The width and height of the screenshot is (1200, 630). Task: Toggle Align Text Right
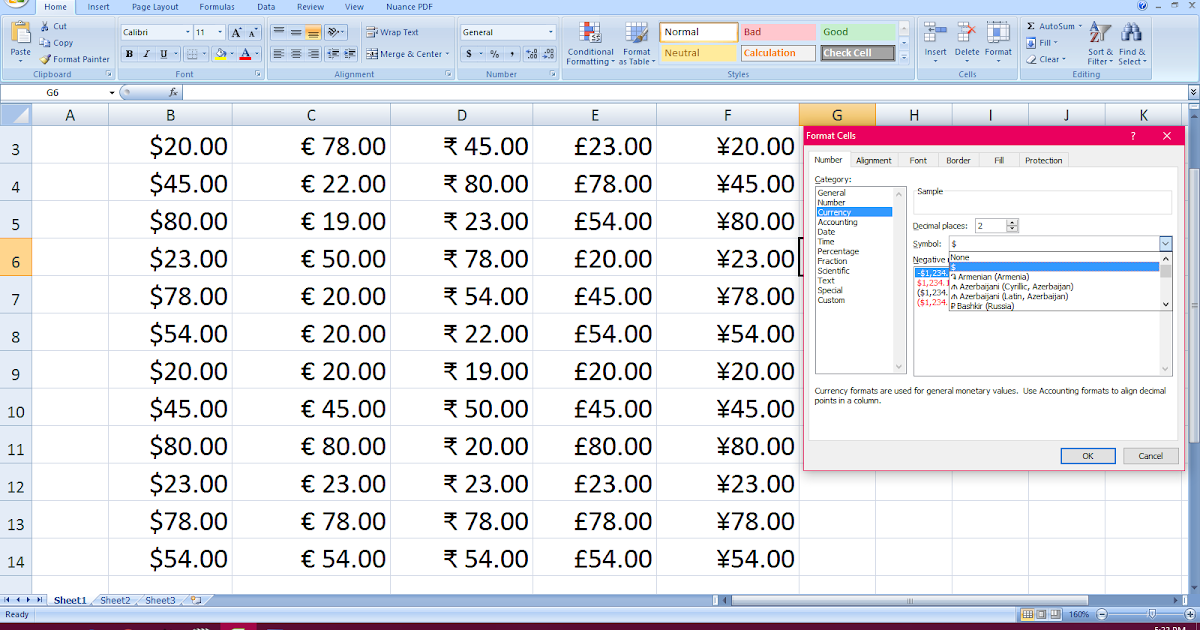(x=312, y=54)
